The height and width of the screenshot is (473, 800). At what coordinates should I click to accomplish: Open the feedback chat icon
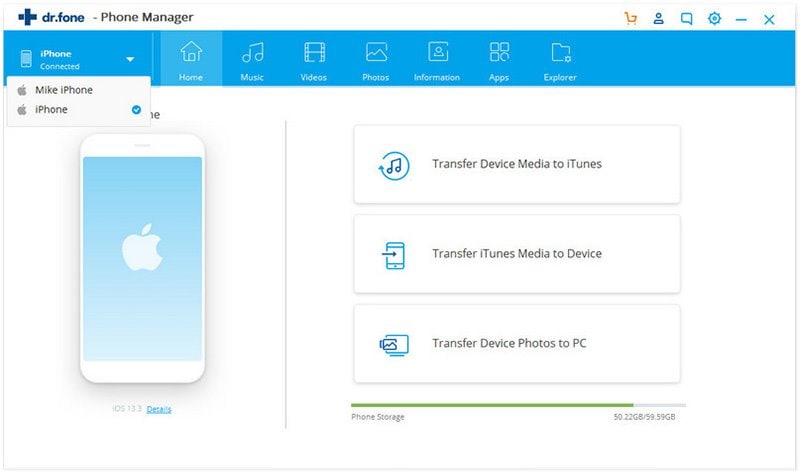(x=687, y=19)
